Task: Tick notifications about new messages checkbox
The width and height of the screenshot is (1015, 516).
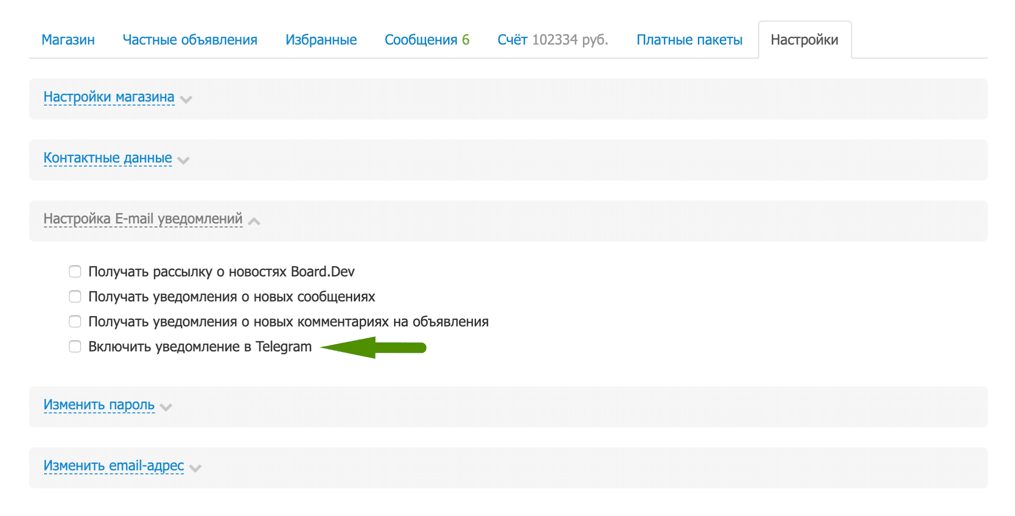Action: [75, 297]
